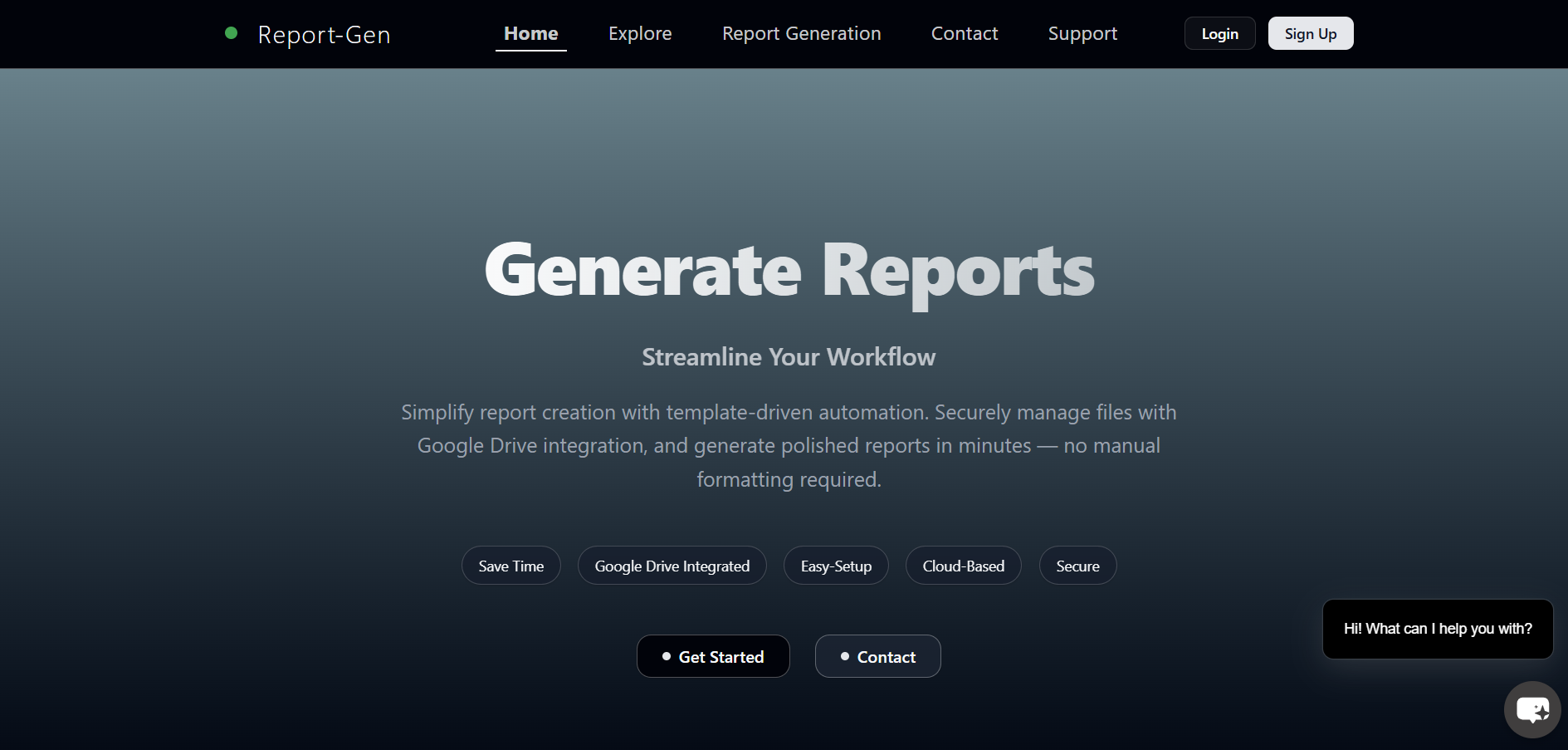Click the Streamline Your Workflow subtitle
Image resolution: width=1568 pixels, height=750 pixels.
pos(788,357)
